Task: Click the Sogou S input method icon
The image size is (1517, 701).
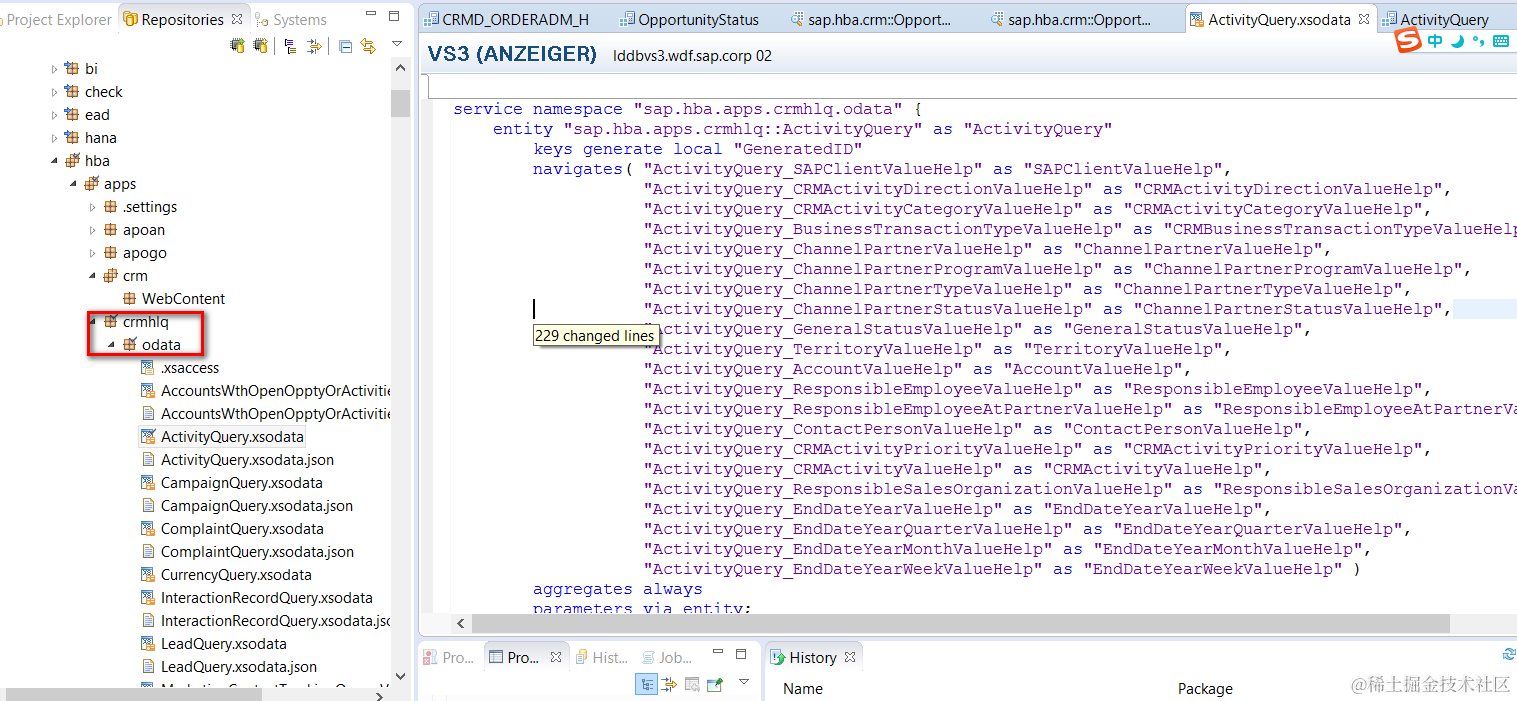Action: coord(1410,41)
